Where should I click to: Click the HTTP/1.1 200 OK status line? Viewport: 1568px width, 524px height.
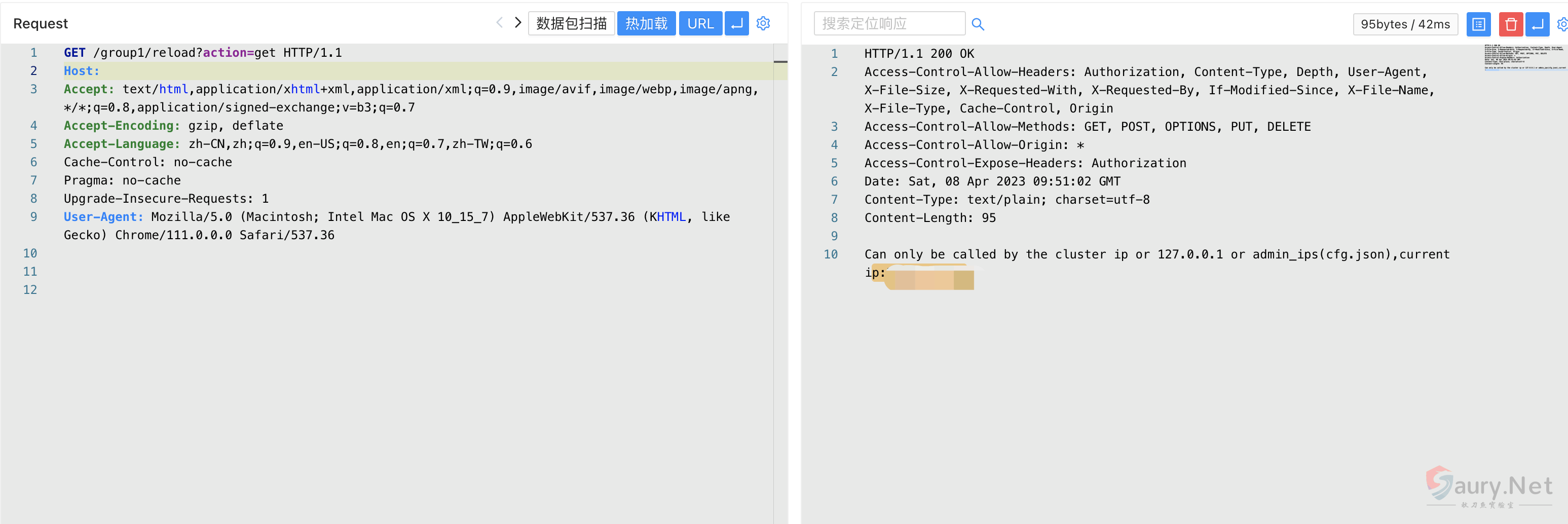pos(918,54)
